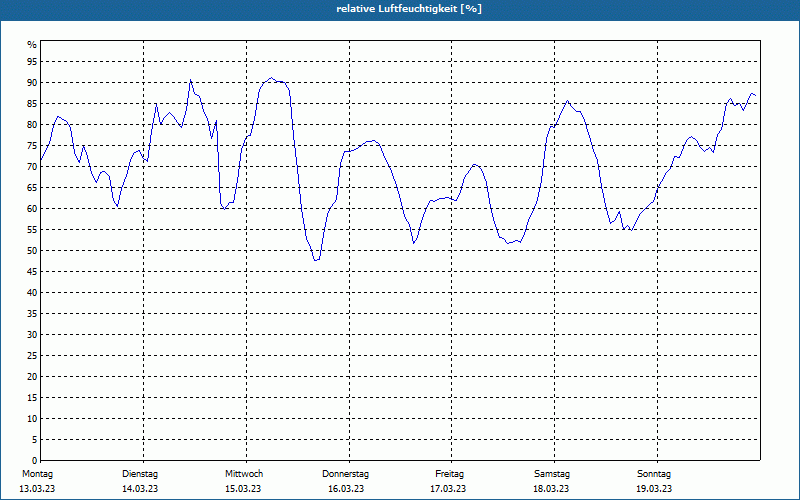The image size is (800, 500).
Task: Click the y-axis value 80
Action: [x=32, y=124]
